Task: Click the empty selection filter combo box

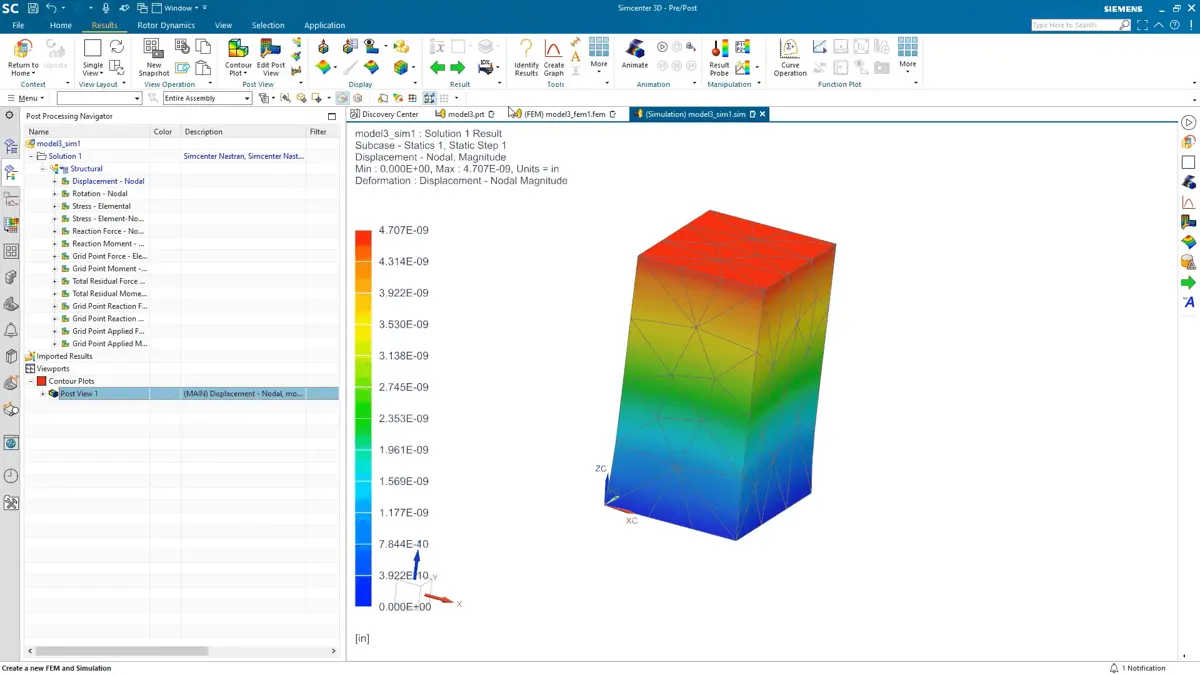Action: (98, 98)
